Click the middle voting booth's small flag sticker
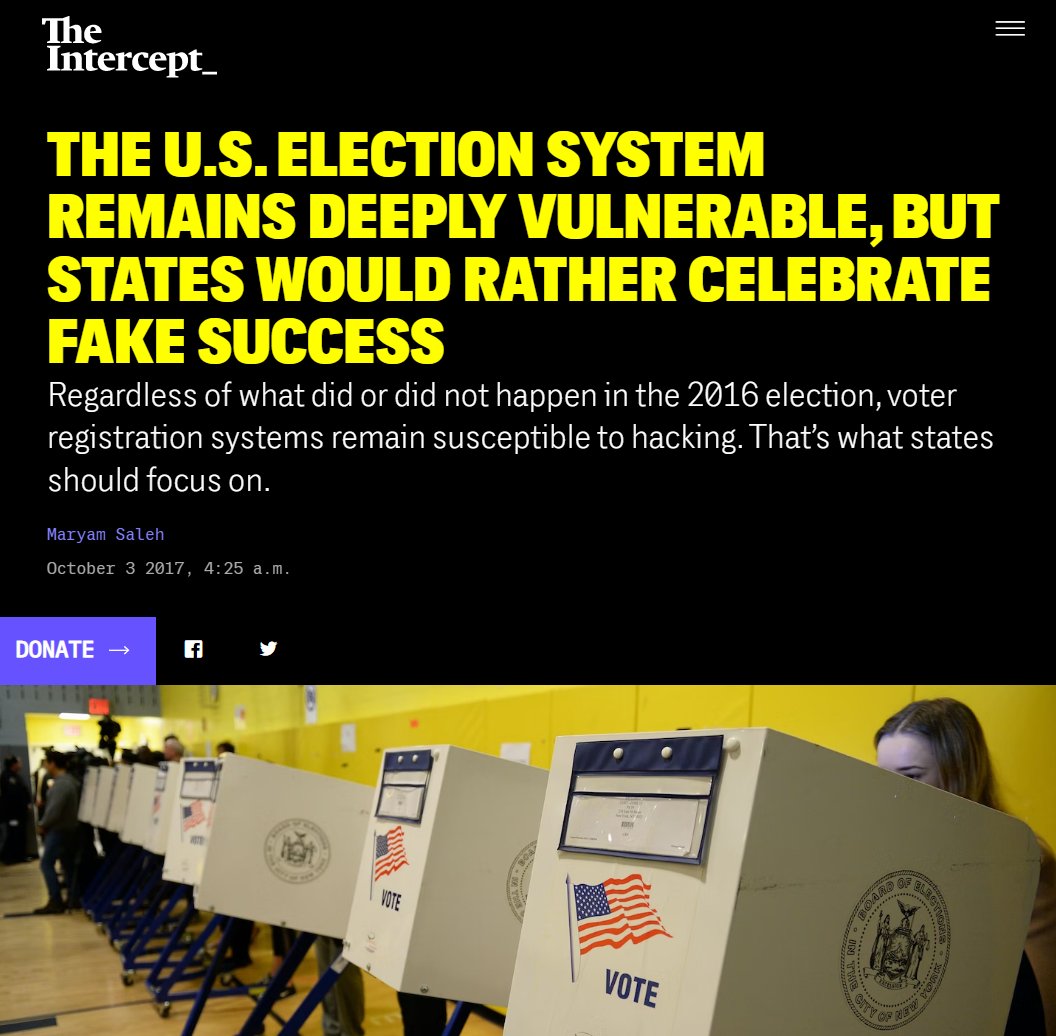The image size is (1056, 1036). pos(390,853)
